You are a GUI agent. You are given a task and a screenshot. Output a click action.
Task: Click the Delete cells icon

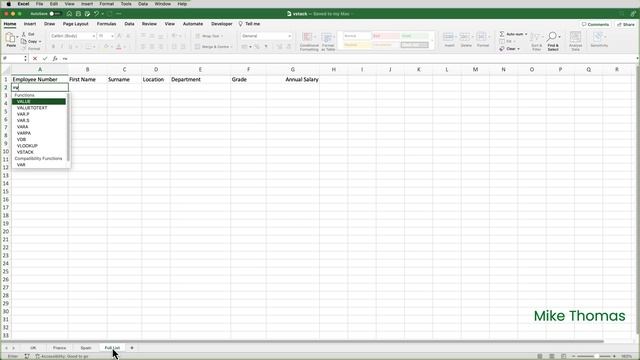click(466, 40)
